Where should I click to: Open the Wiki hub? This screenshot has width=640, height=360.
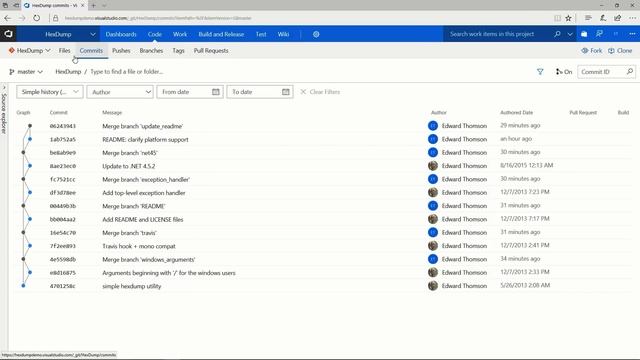click(x=283, y=34)
